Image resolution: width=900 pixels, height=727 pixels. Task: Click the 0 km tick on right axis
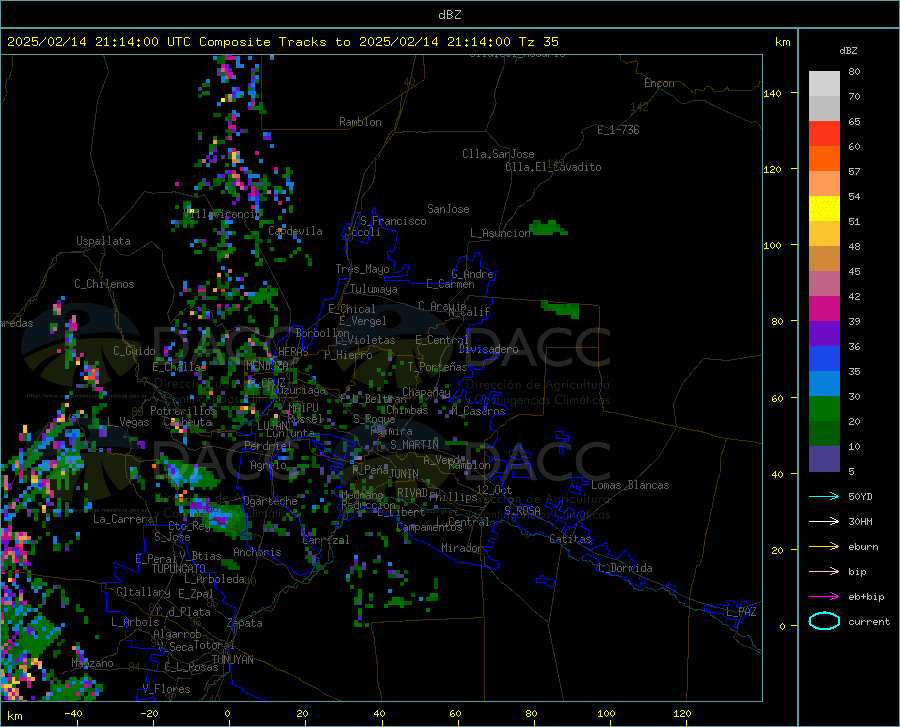pos(782,626)
